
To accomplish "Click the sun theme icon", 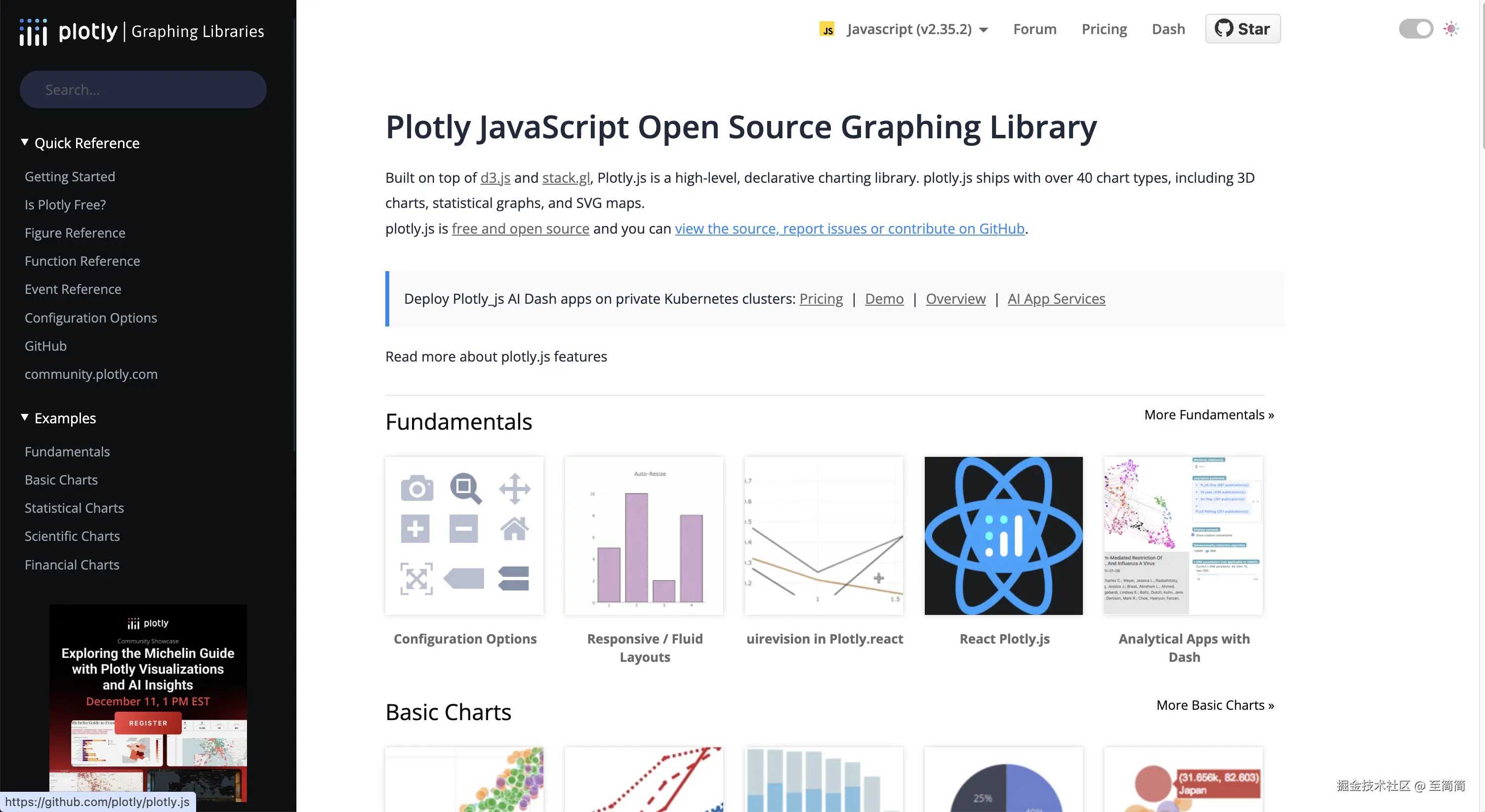I will (1451, 29).
